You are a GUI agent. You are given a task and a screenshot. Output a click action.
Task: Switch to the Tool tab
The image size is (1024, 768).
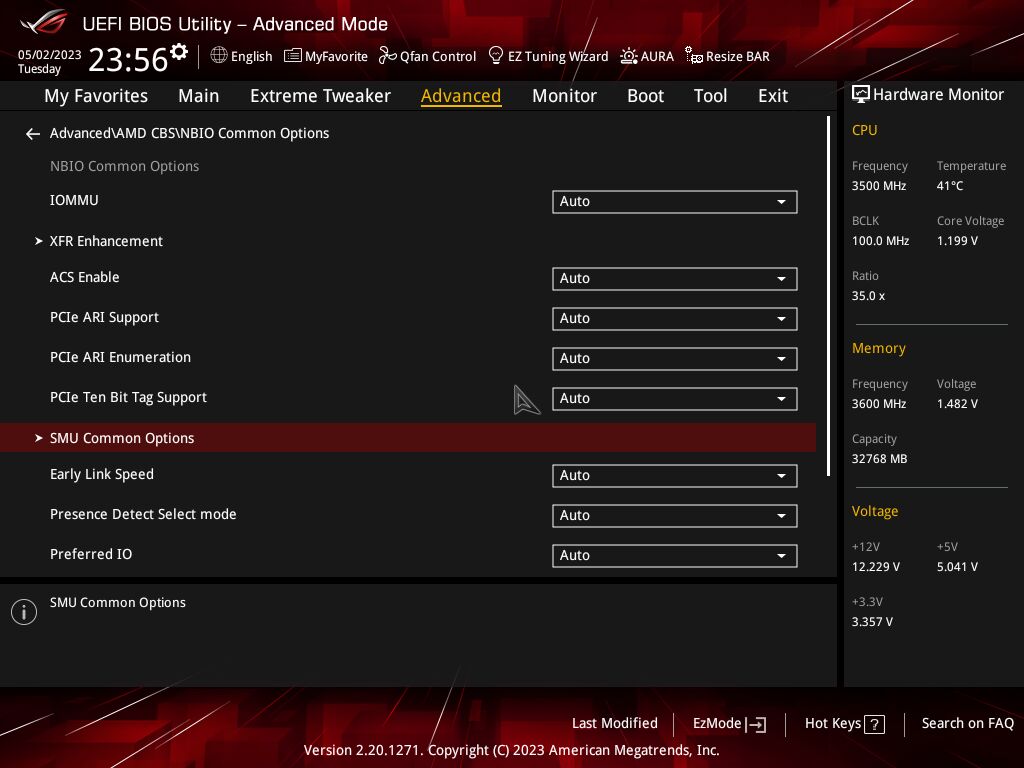pos(711,96)
